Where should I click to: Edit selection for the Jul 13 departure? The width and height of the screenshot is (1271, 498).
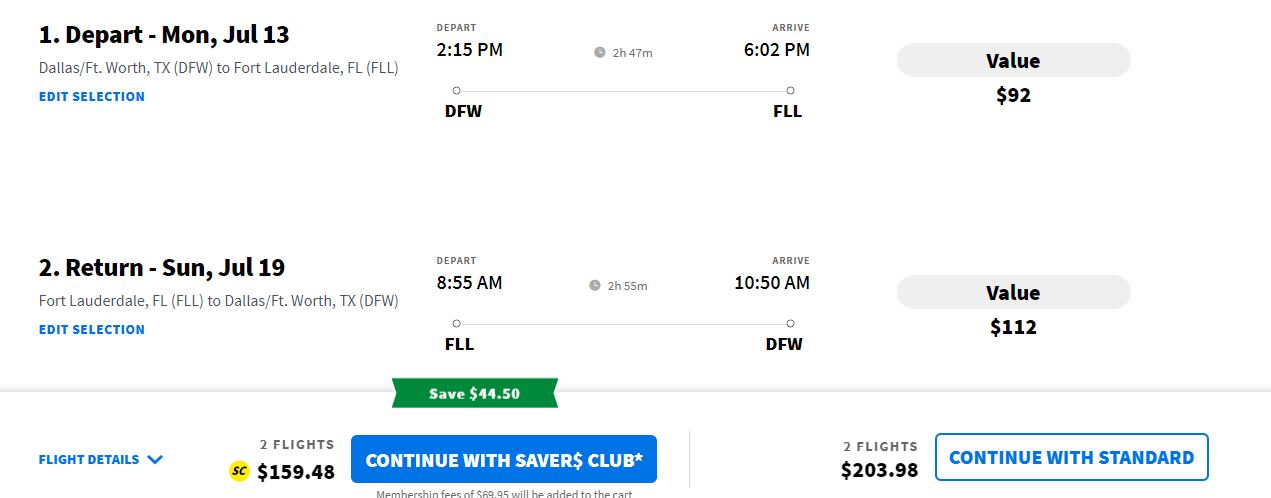92,97
